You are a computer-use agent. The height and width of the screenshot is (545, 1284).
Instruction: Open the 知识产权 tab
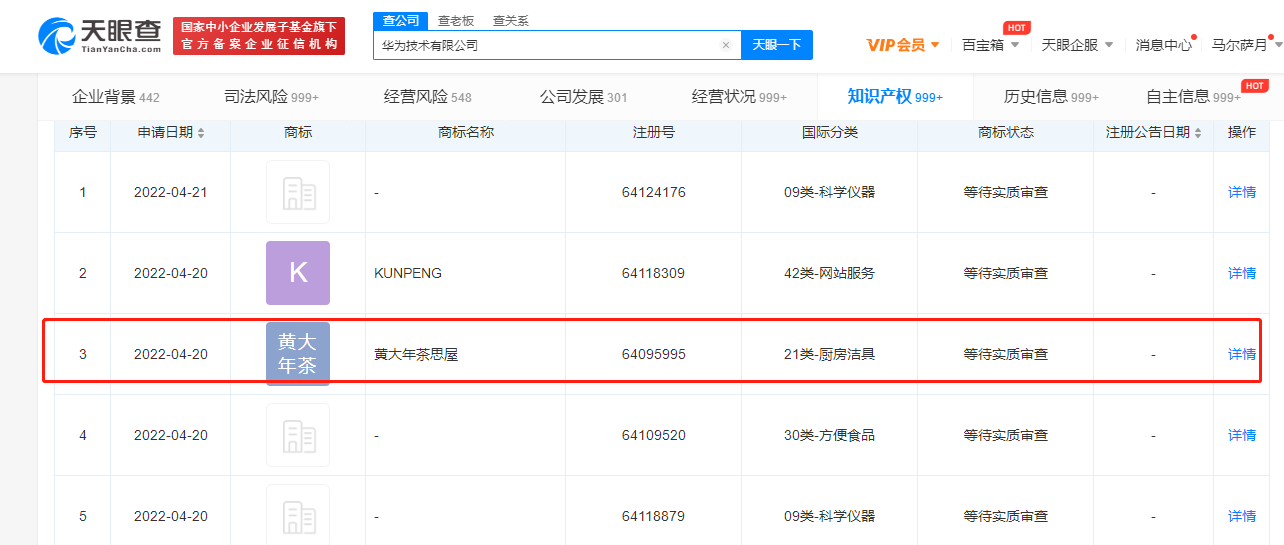pyautogui.click(x=895, y=97)
